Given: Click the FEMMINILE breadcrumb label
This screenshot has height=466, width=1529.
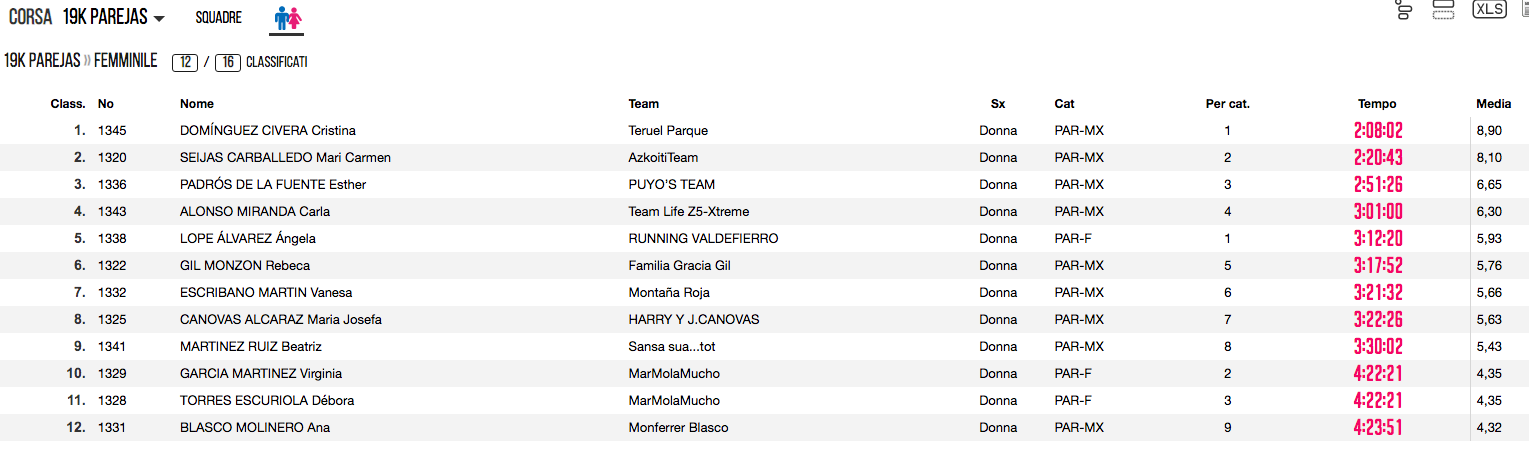Looking at the screenshot, I should pyautogui.click(x=125, y=61).
